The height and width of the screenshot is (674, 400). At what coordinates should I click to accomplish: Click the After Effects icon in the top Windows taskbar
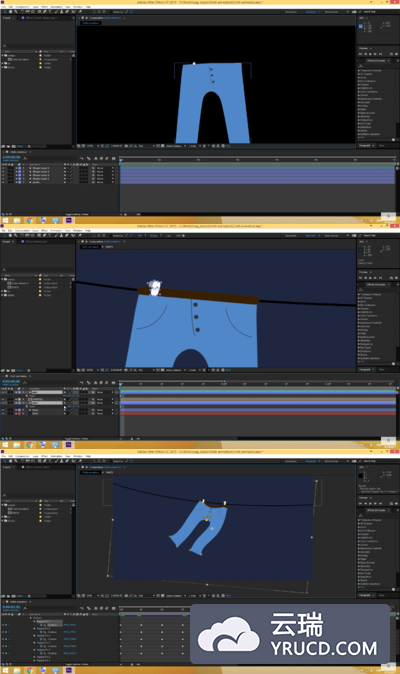[x=69, y=221]
